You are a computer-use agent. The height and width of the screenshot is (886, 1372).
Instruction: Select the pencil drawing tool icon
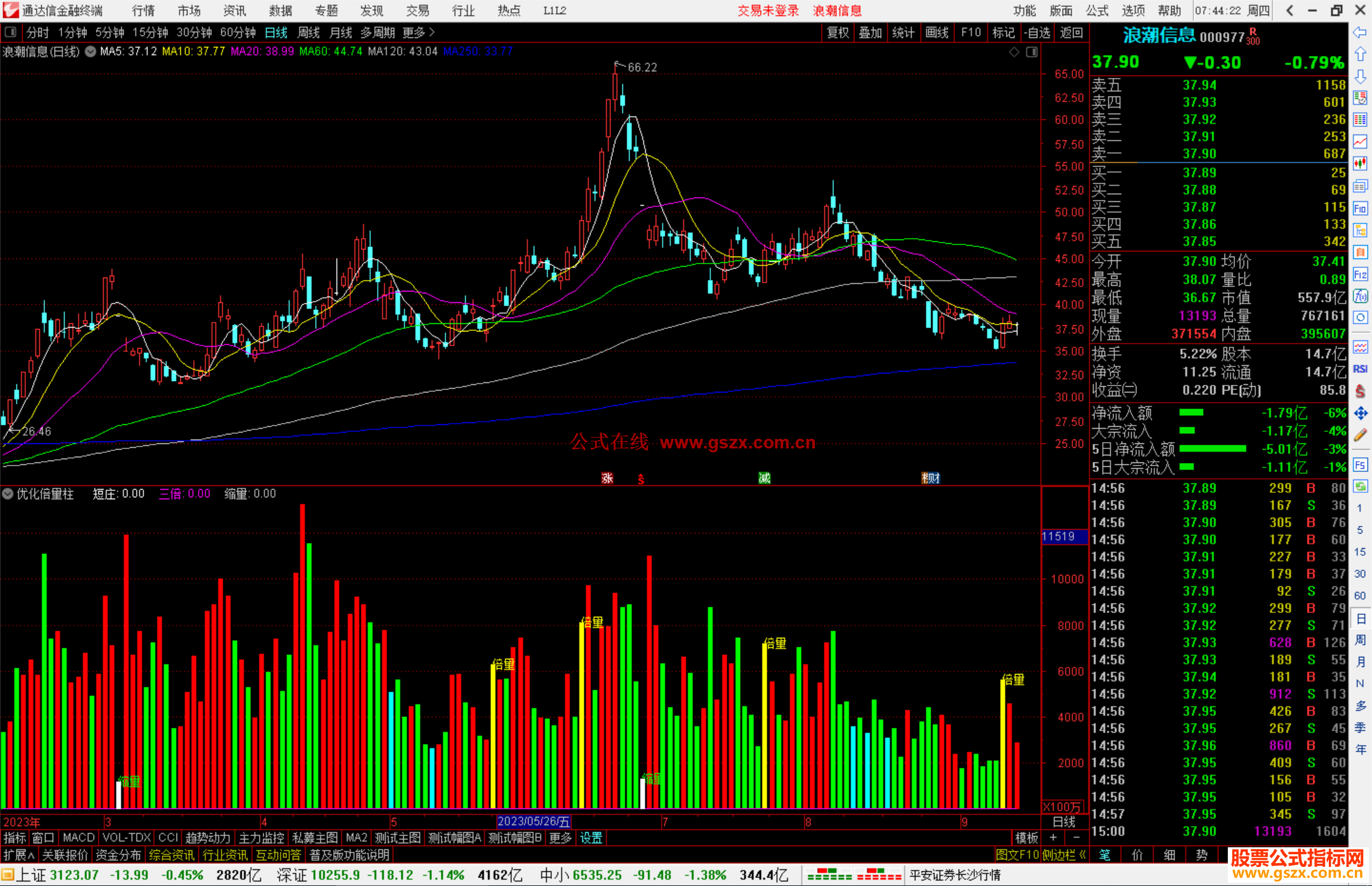click(x=1360, y=436)
